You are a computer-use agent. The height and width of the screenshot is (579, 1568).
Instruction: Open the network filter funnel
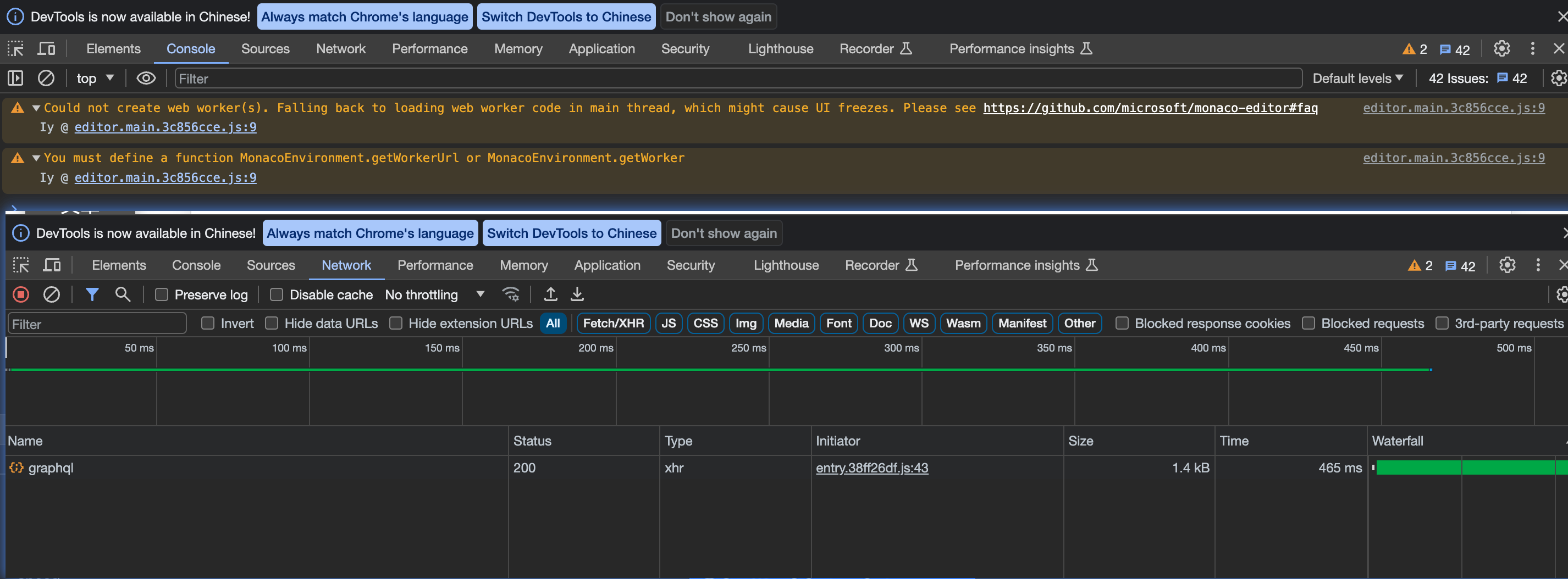[x=92, y=294]
